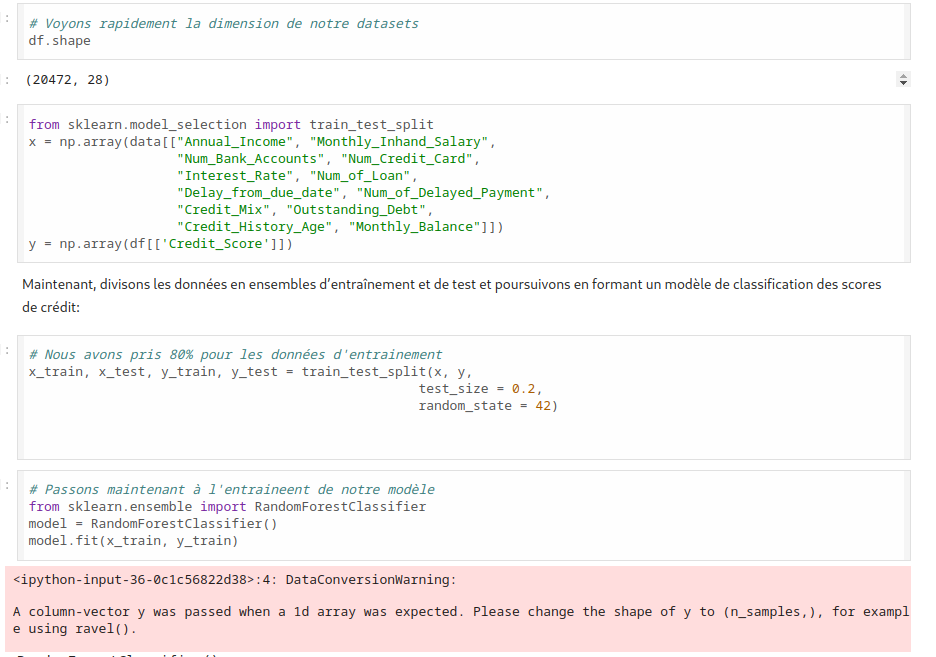The image size is (936, 657).
Task: Click the model.fit(x_train, y_train) line
Action: (x=133, y=541)
